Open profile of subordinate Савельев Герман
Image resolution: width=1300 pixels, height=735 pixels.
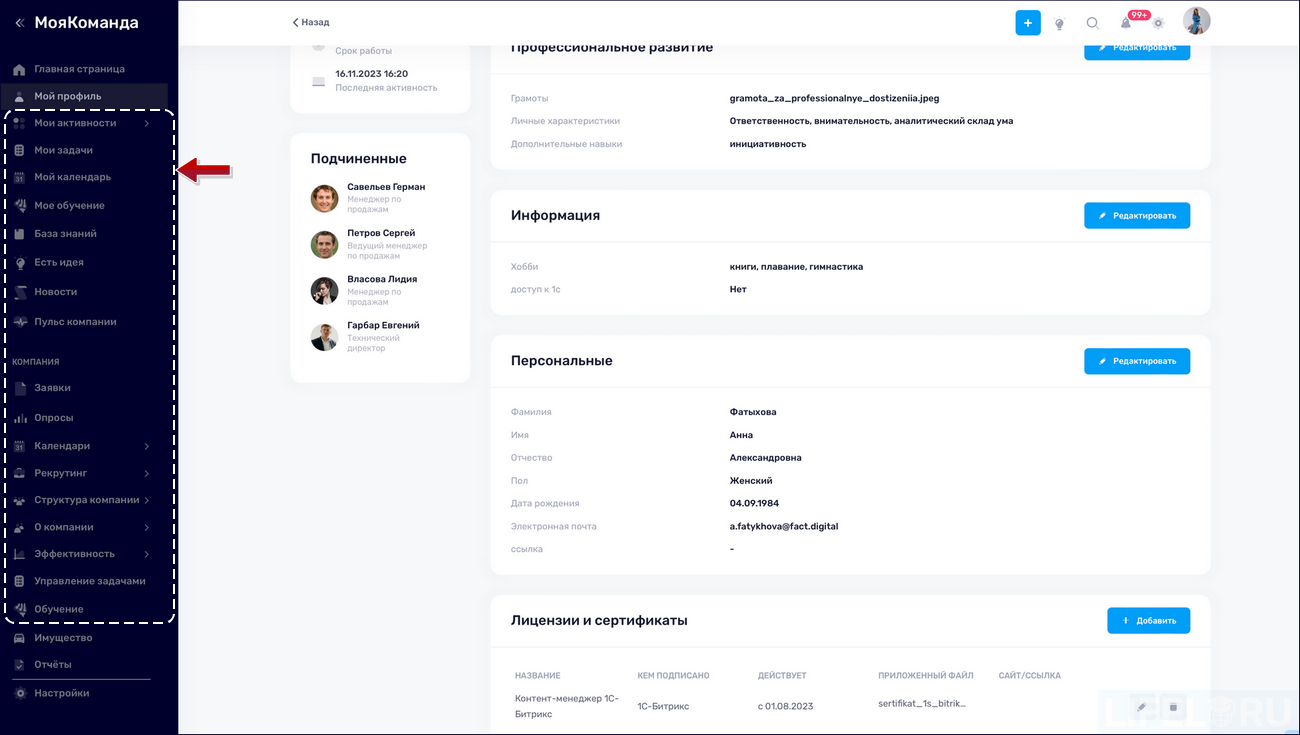point(386,186)
